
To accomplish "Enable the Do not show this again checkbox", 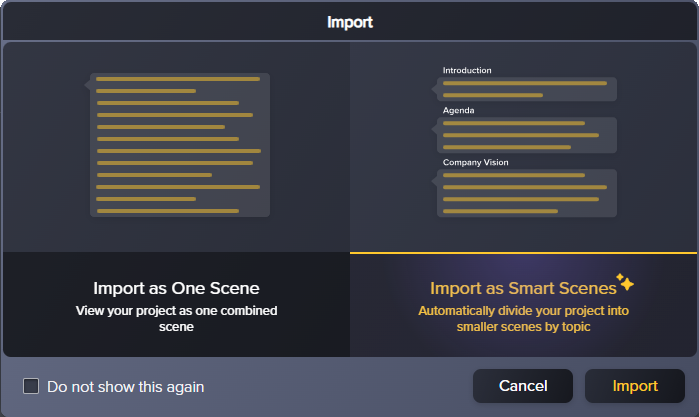I will [x=31, y=386].
